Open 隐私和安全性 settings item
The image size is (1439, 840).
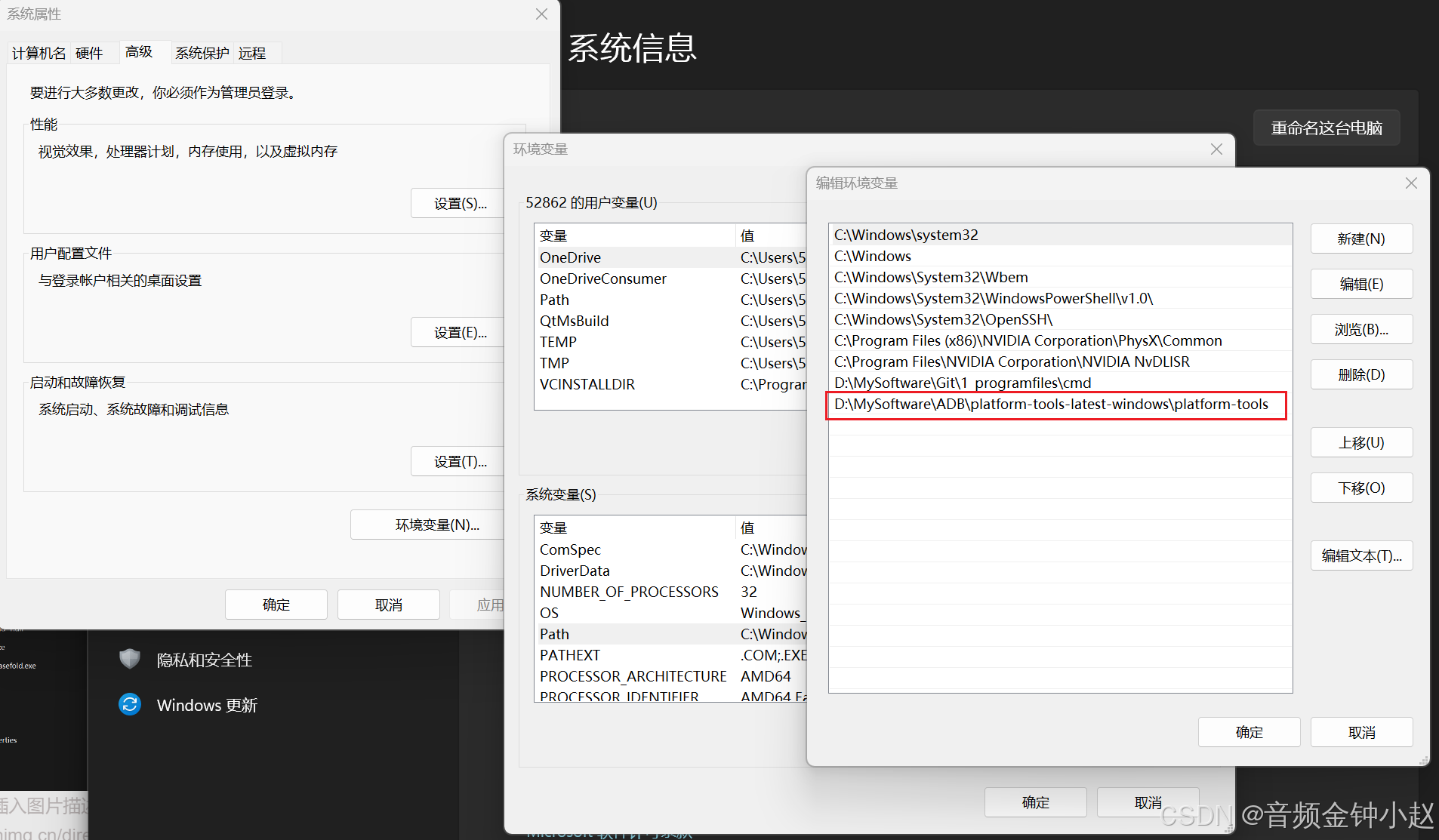[x=204, y=660]
